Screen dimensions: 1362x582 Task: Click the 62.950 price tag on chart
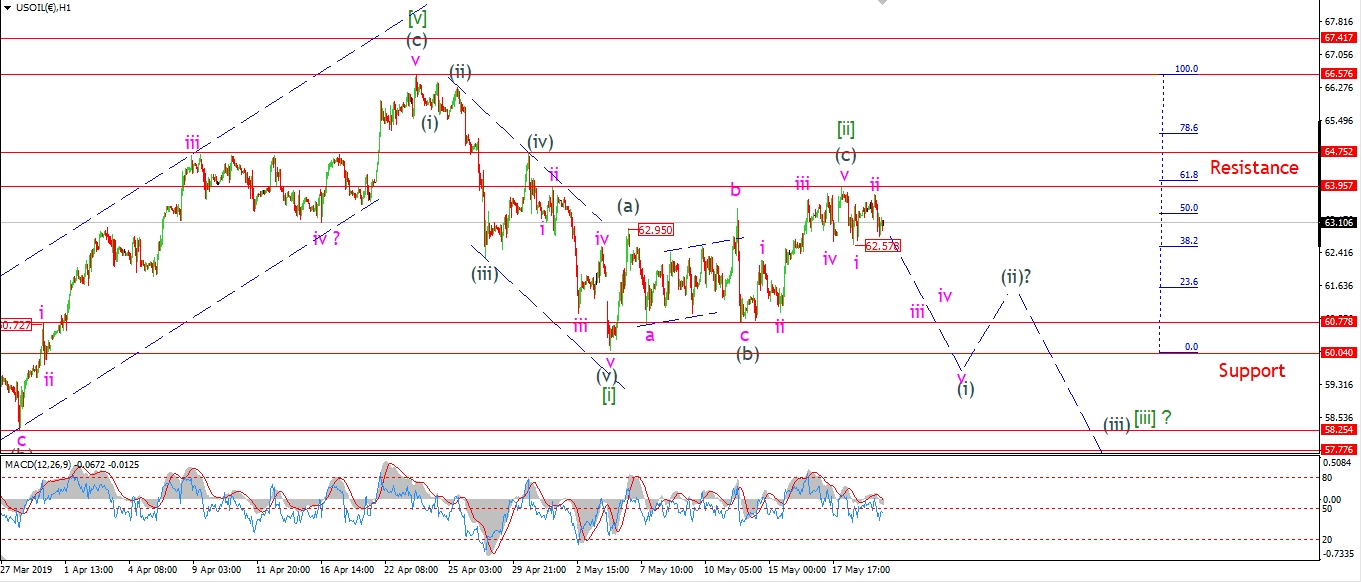[655, 230]
